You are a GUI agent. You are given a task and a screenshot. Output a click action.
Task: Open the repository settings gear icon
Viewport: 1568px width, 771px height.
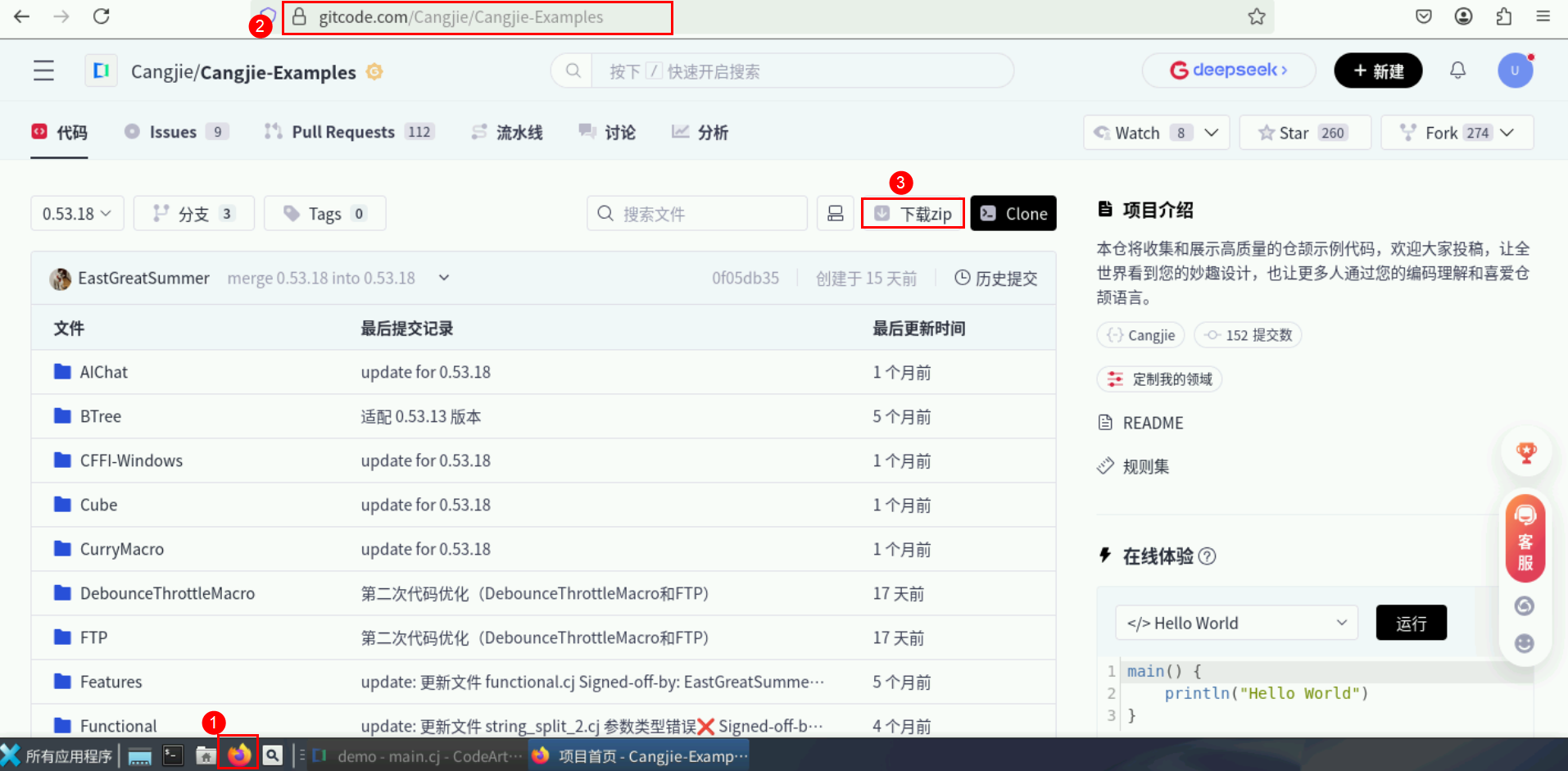tap(374, 72)
